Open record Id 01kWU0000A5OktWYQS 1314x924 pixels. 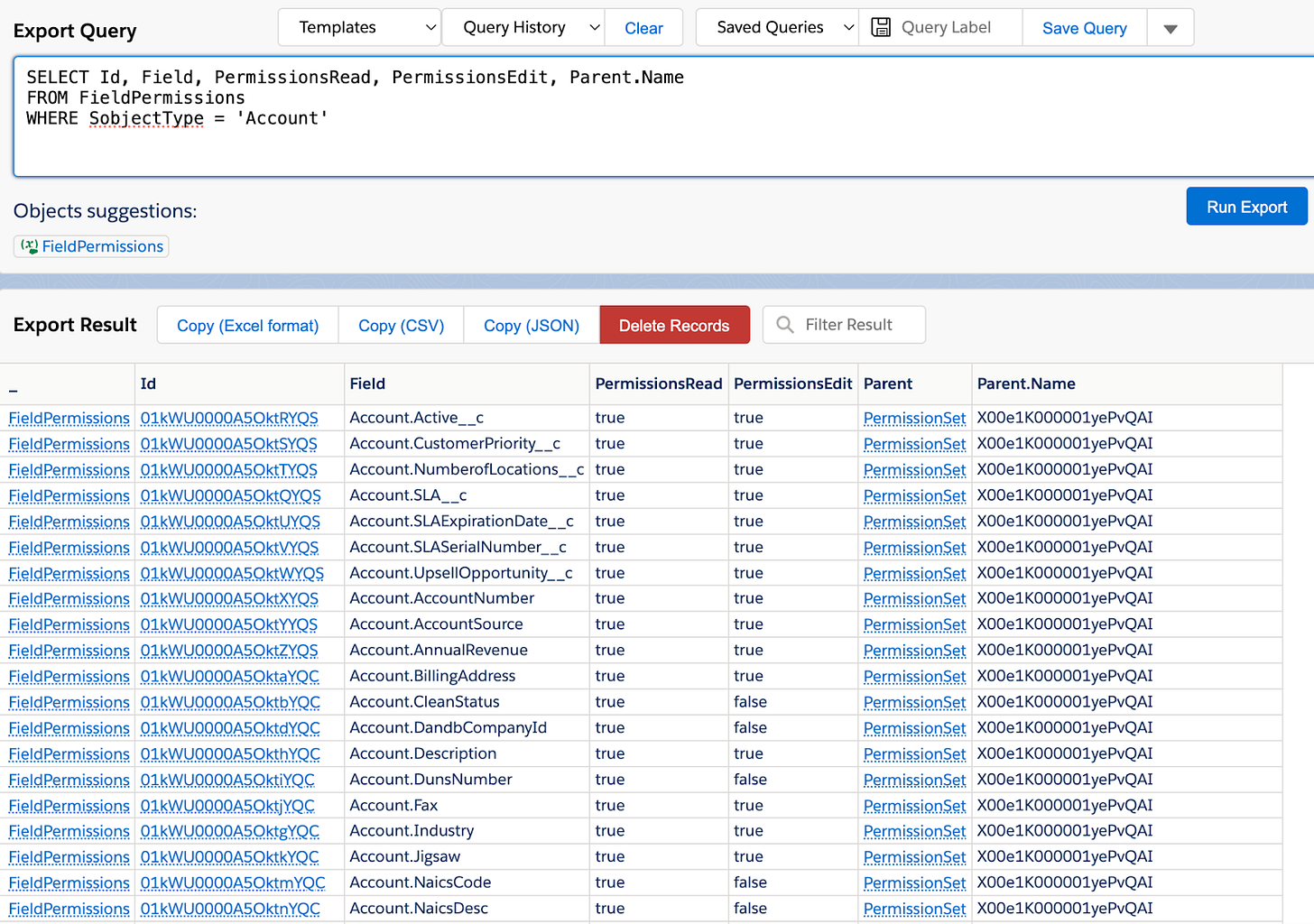232,573
